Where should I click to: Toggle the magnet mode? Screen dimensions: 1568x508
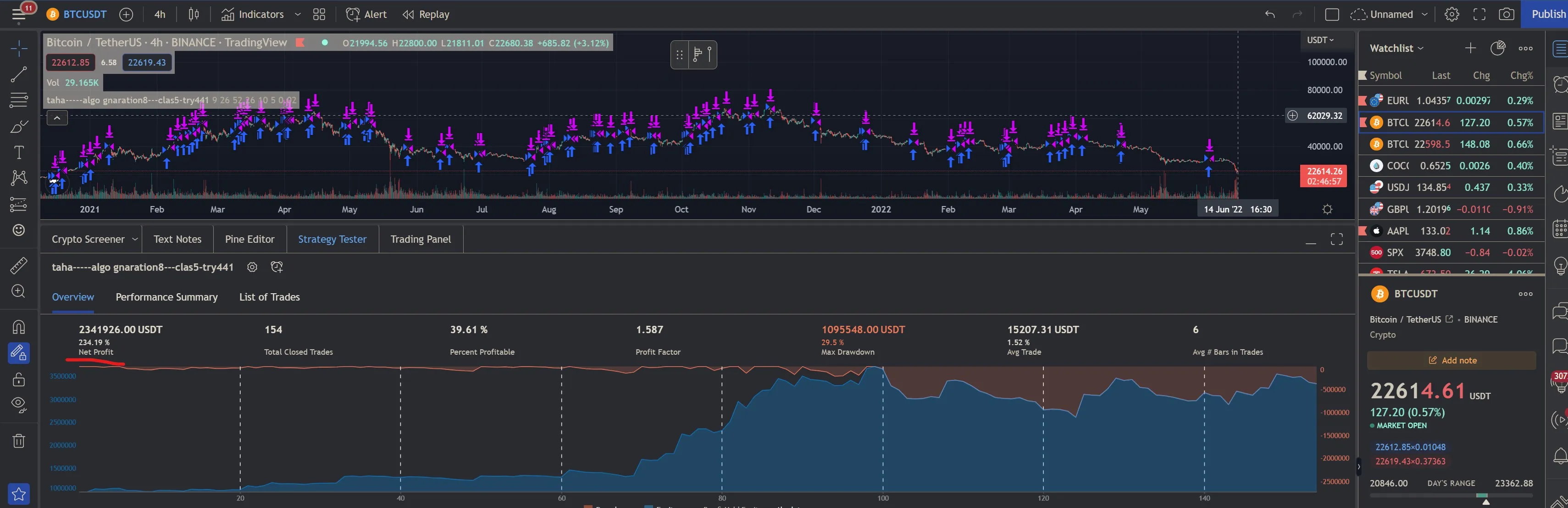tap(19, 327)
